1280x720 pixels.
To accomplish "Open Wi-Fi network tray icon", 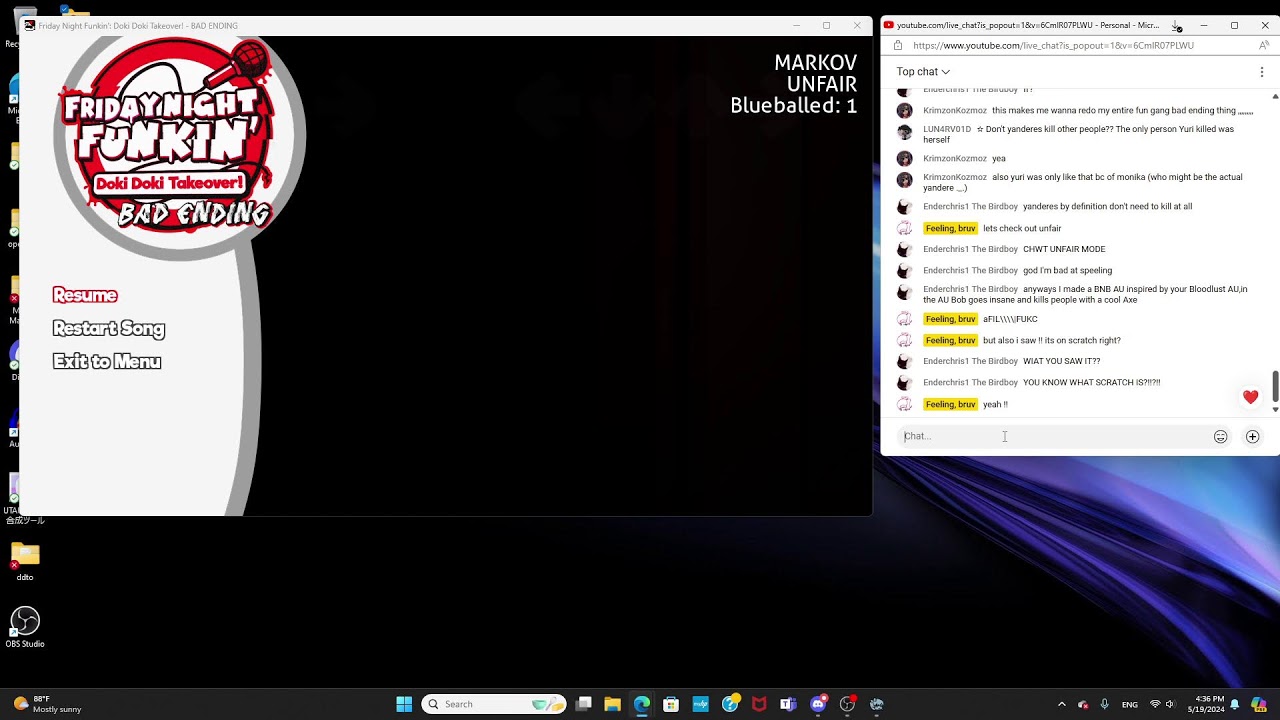I will point(1155,704).
